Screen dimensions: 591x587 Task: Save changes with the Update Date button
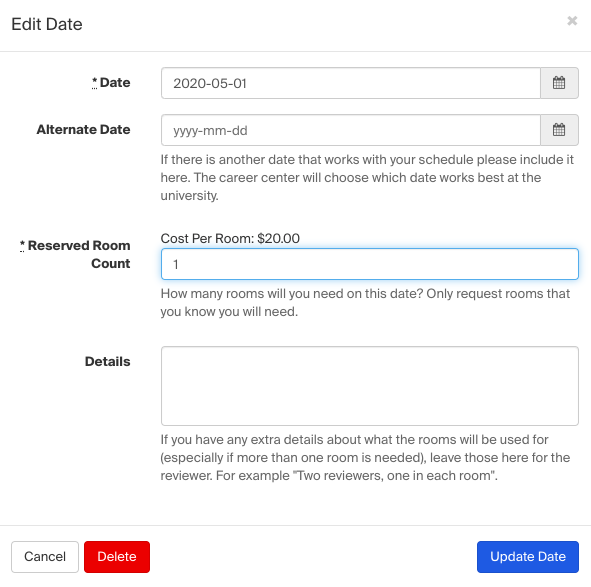528,557
